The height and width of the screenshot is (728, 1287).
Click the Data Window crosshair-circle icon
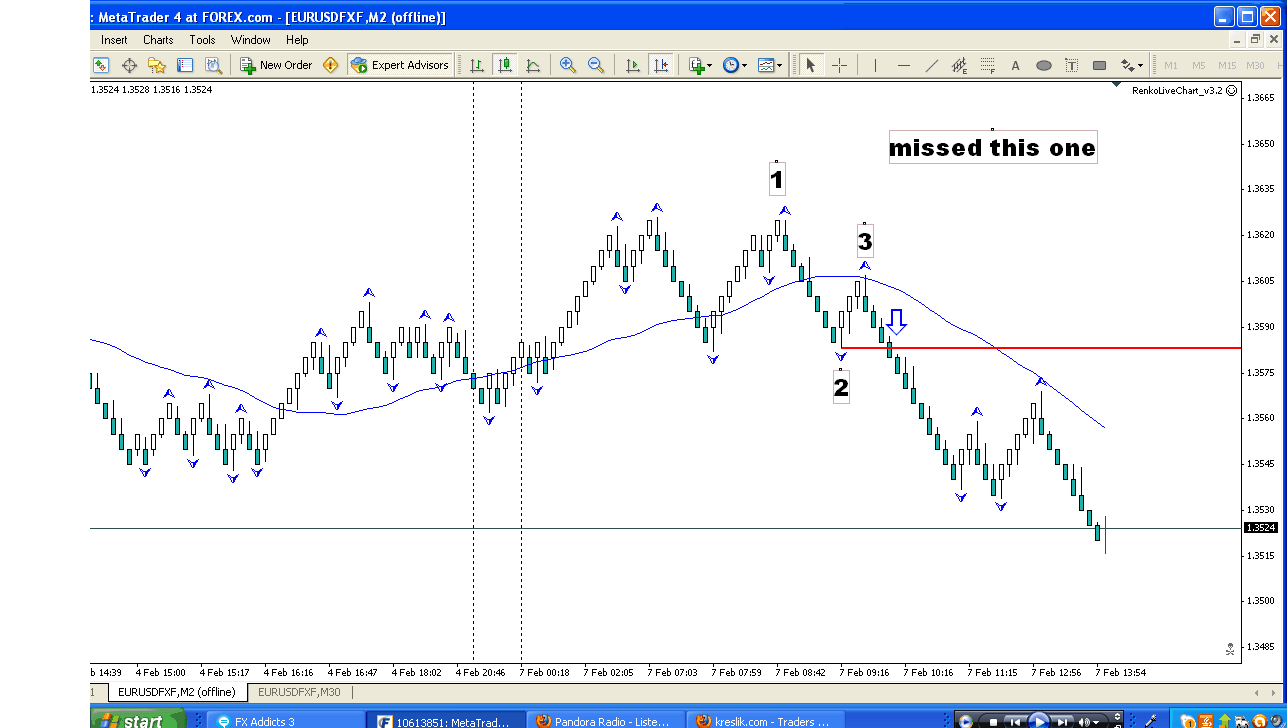click(129, 65)
